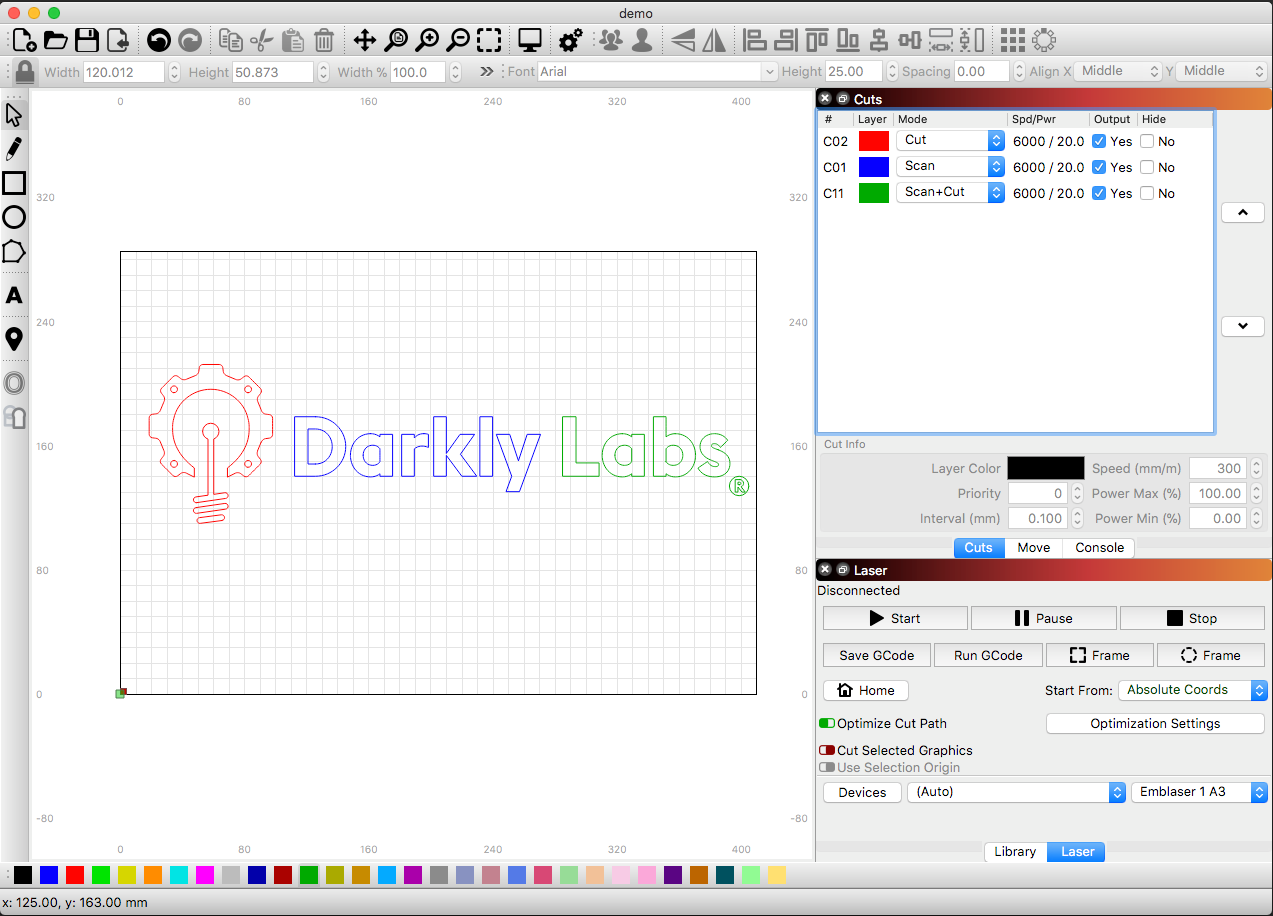The width and height of the screenshot is (1273, 916).
Task: Click the Zoom In magnifier icon
Action: [427, 40]
